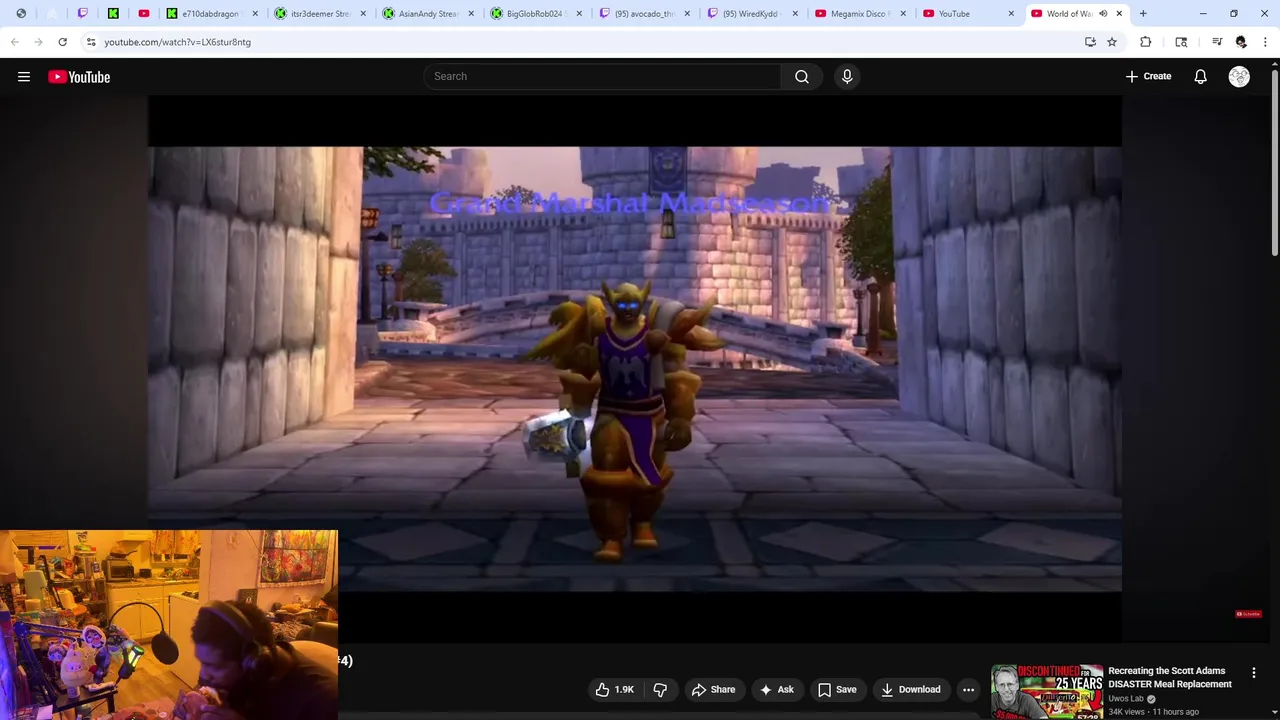Switch to WiredKydd Twitch tab
The image size is (1280, 720).
pyautogui.click(x=751, y=14)
